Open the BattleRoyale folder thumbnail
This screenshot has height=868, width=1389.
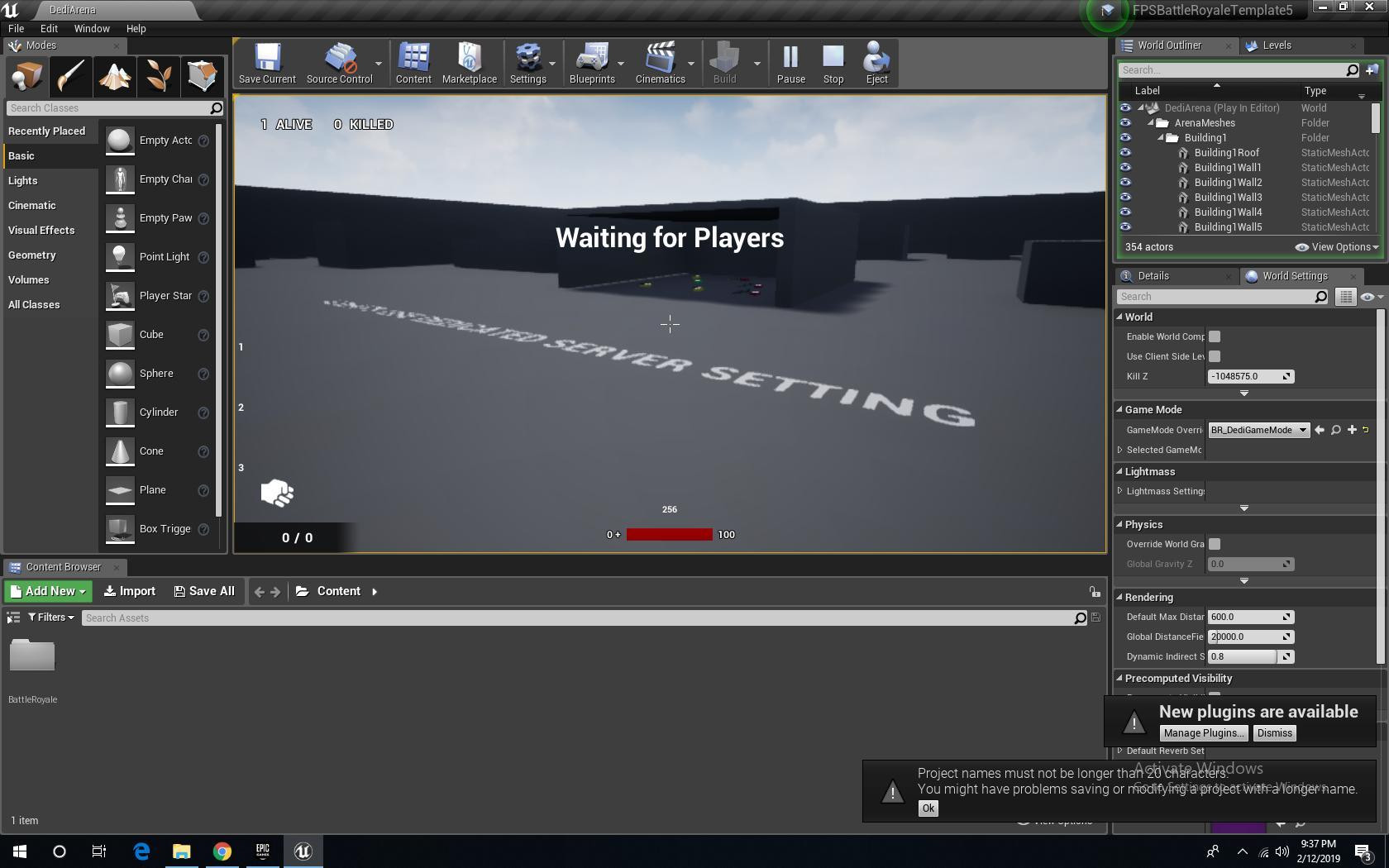pos(32,656)
